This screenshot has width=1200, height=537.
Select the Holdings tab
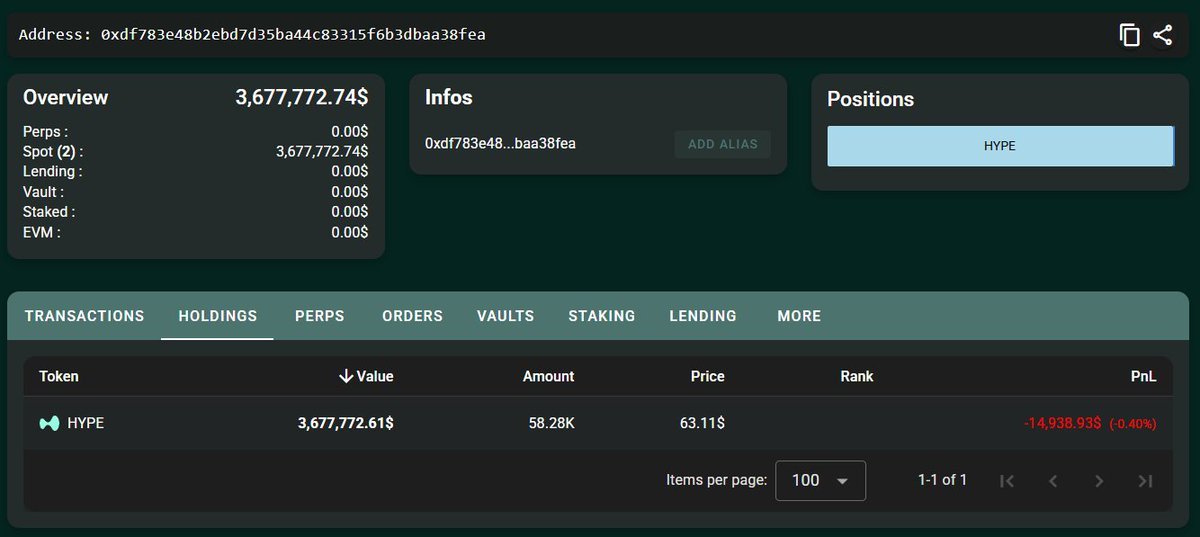point(218,316)
